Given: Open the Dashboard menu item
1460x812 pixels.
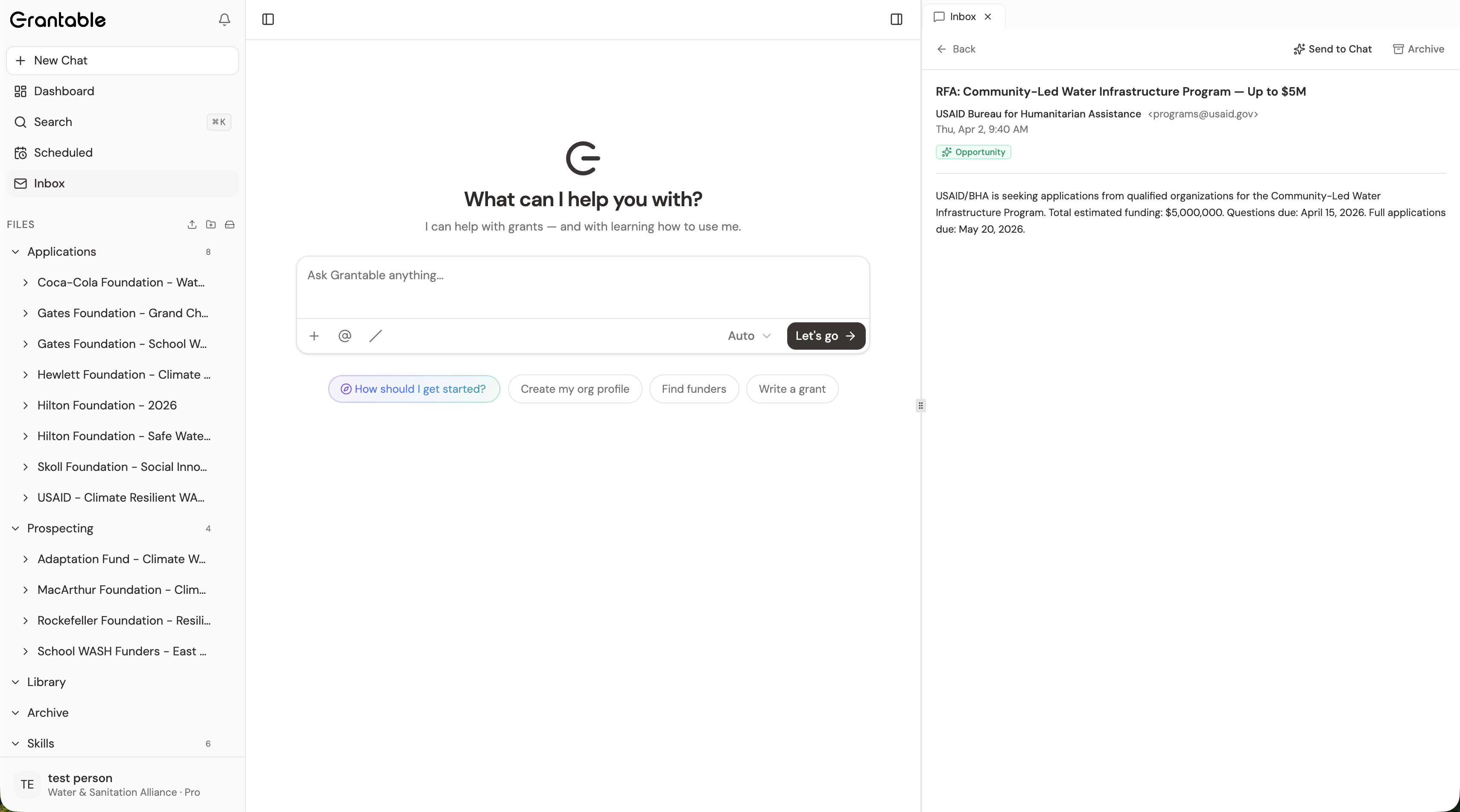Looking at the screenshot, I should (x=64, y=91).
